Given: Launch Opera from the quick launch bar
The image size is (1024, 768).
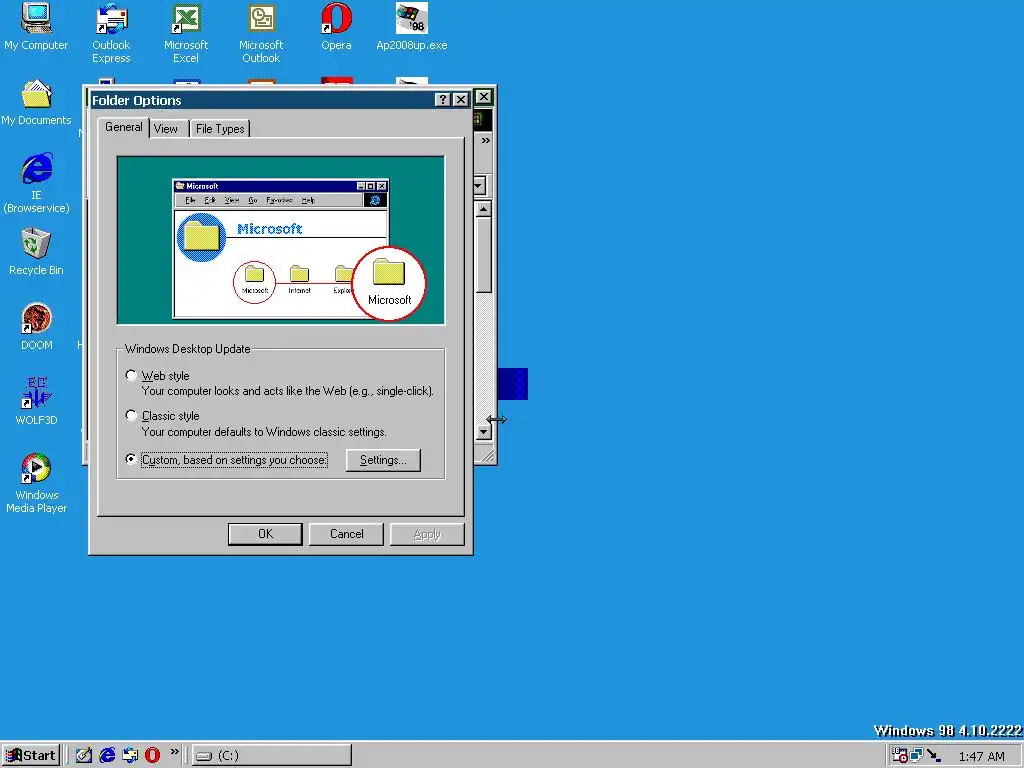Looking at the screenshot, I should coord(152,755).
